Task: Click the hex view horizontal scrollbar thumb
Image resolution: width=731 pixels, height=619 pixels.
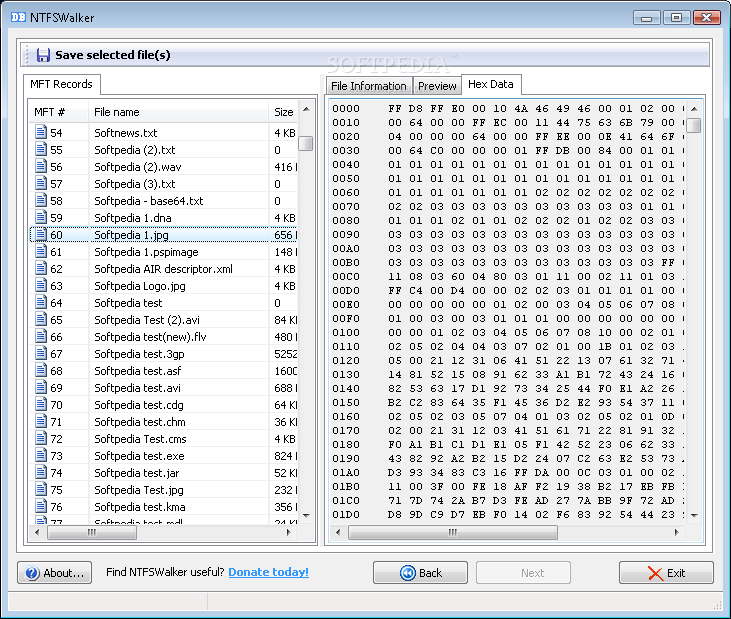Action: point(453,532)
